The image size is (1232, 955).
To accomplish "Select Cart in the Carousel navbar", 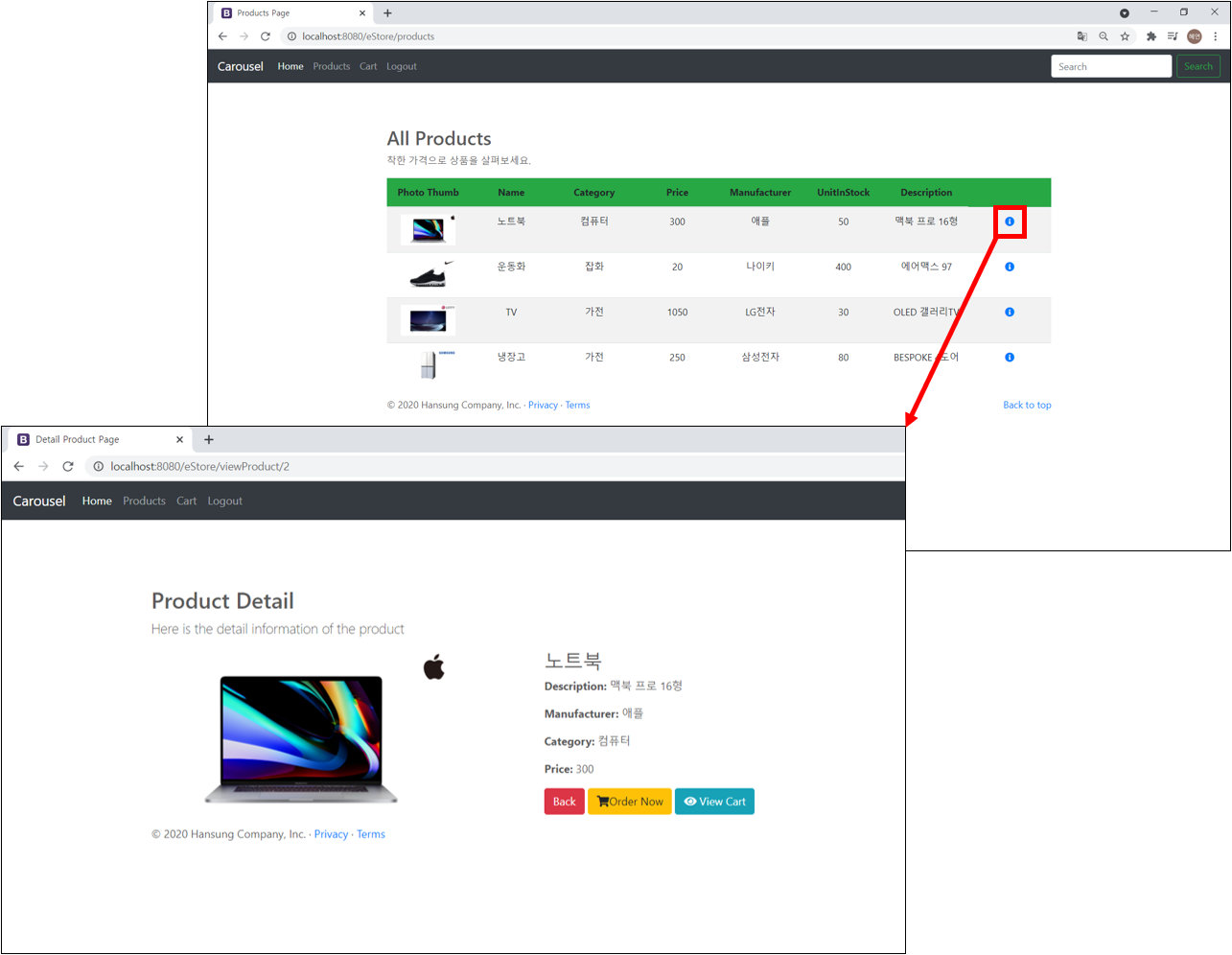I will point(186,501).
